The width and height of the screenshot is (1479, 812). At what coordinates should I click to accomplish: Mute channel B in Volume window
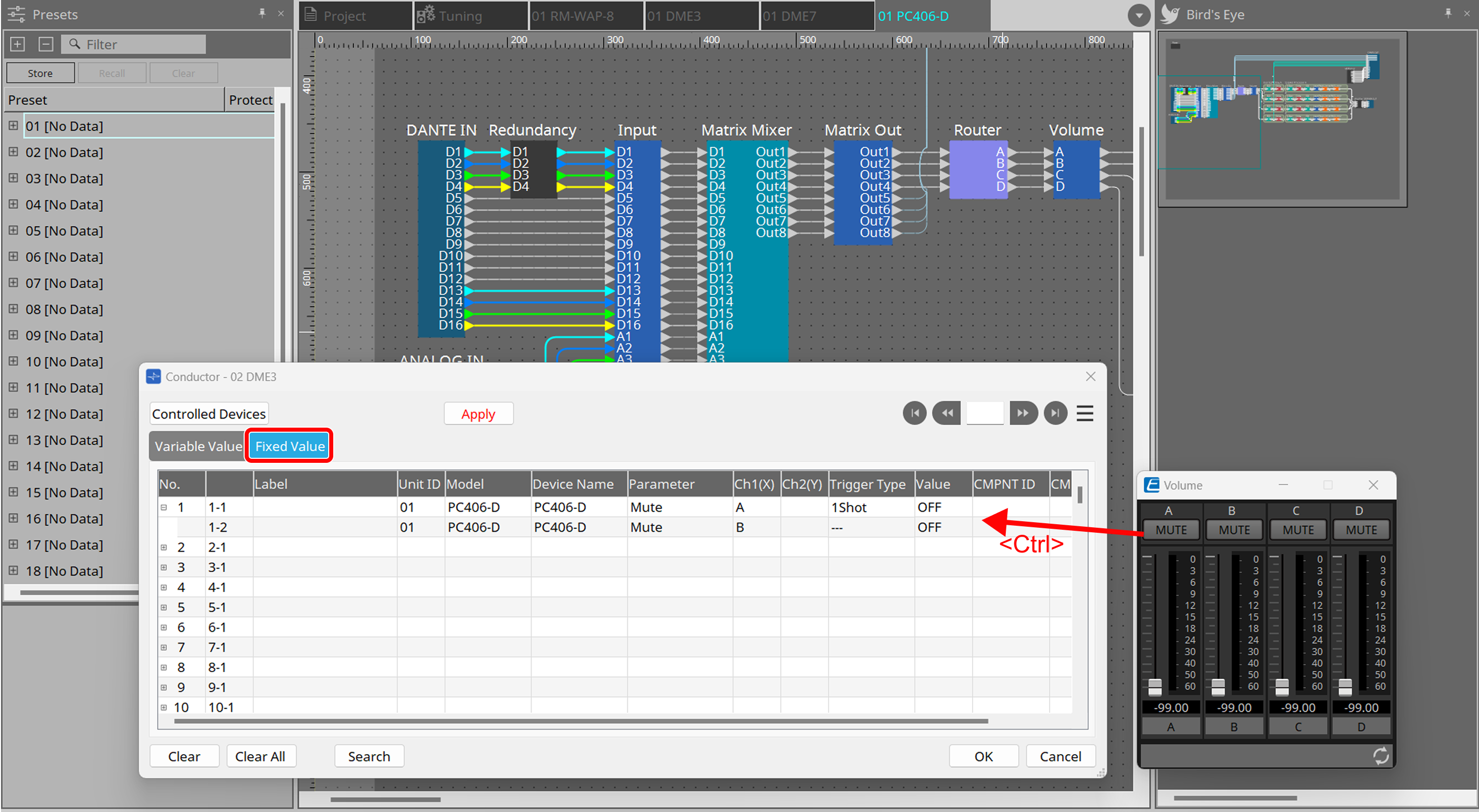(x=1234, y=529)
